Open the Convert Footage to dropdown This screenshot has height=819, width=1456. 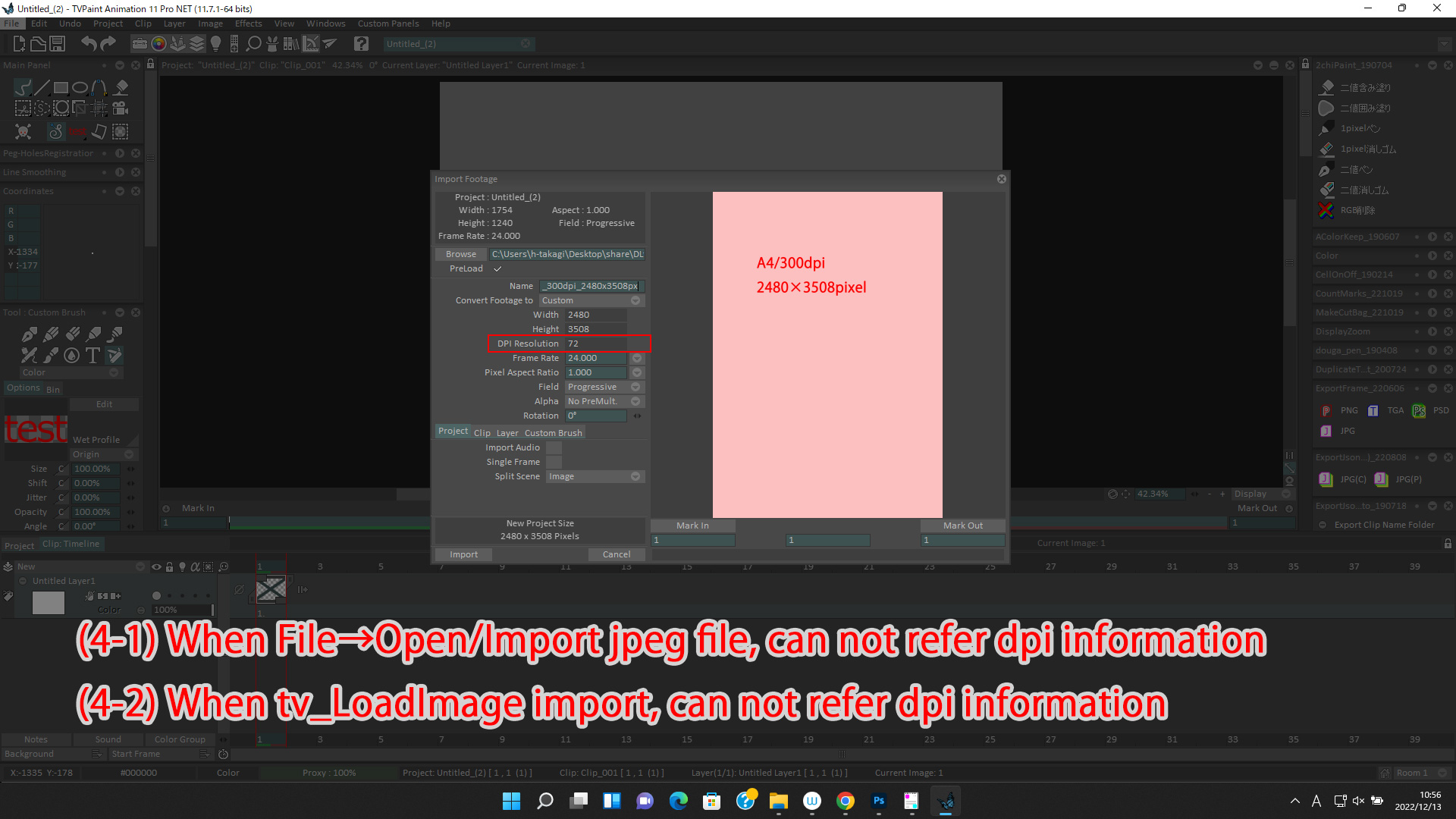tap(591, 300)
